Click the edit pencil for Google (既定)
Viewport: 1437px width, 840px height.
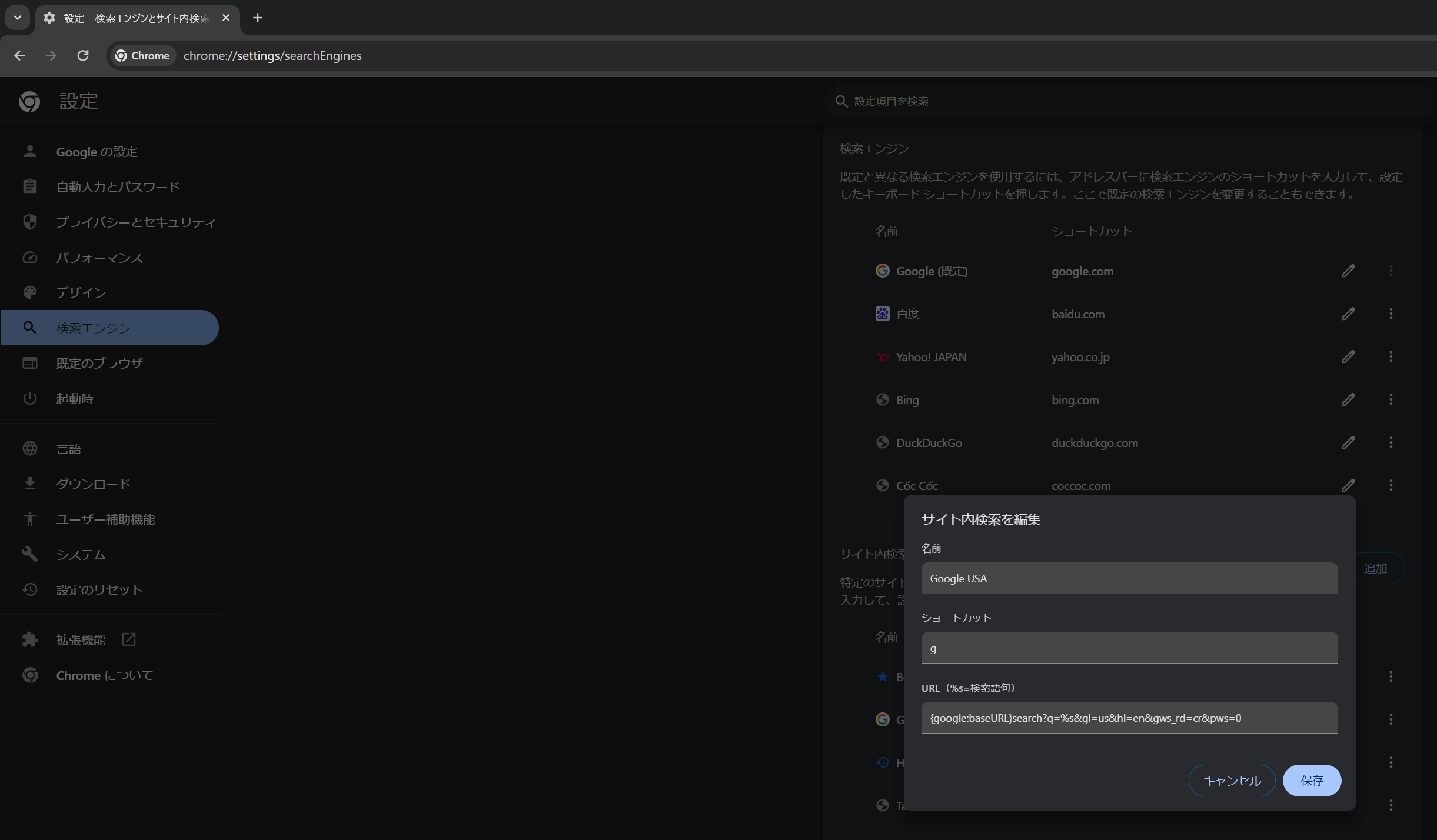[1348, 271]
